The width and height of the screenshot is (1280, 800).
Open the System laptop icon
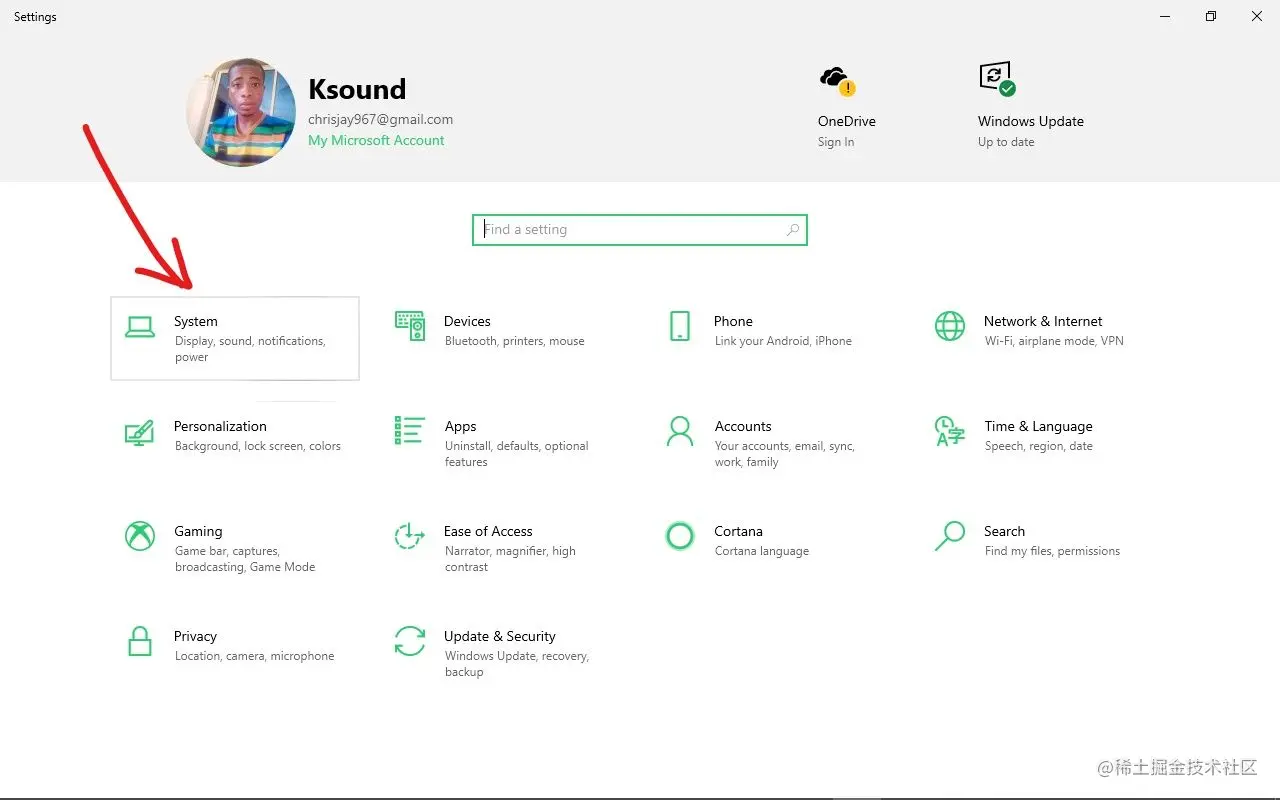140,327
